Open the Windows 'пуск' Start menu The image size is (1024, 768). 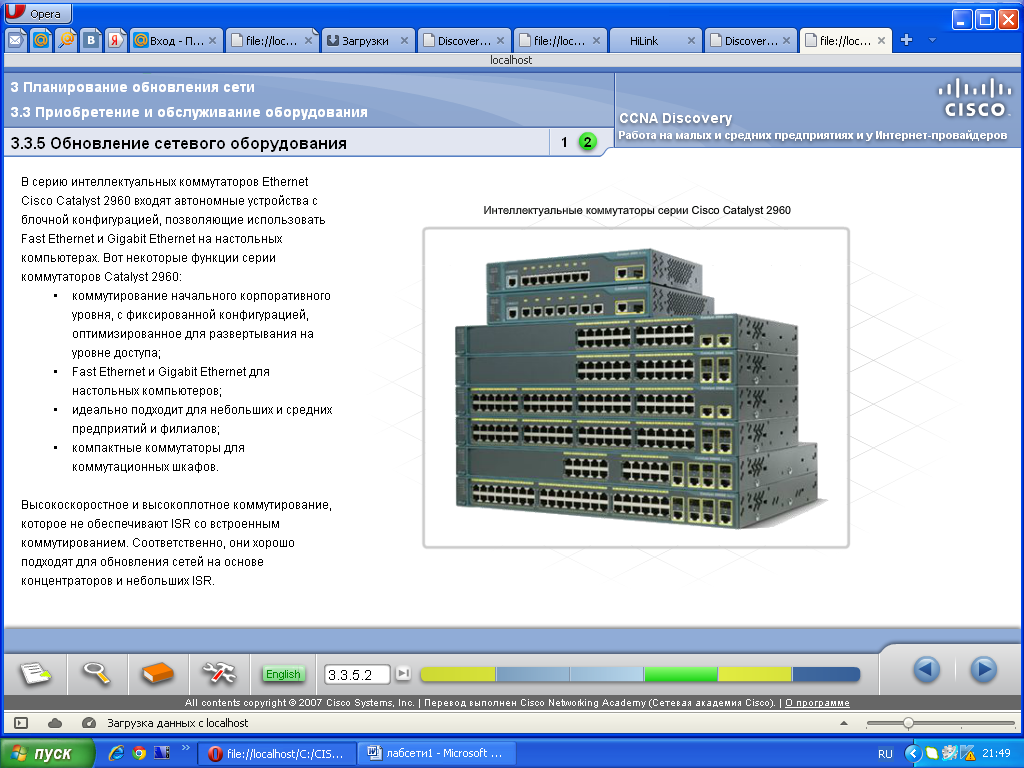(47, 754)
